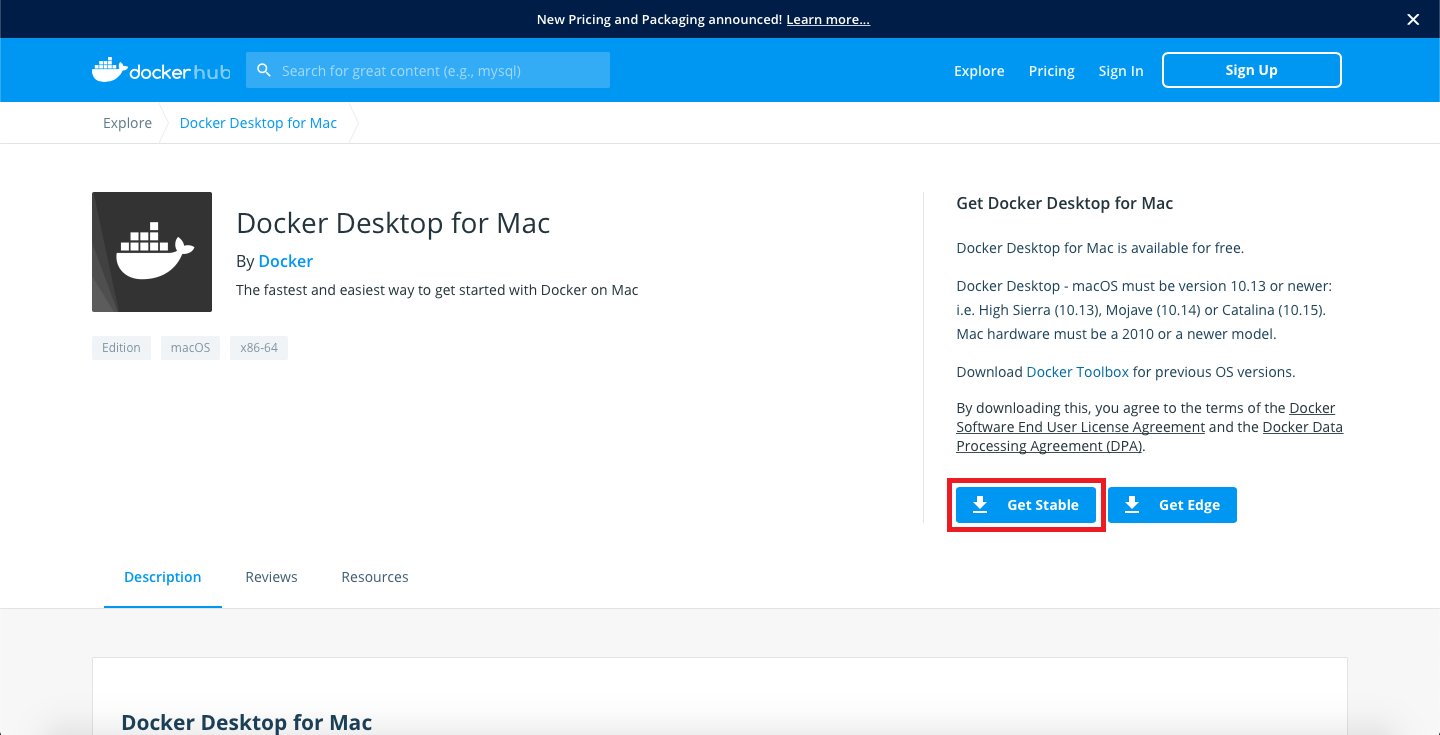Click the Docker Hub whale logo
Viewport: 1440px width, 735px height.
pos(161,71)
